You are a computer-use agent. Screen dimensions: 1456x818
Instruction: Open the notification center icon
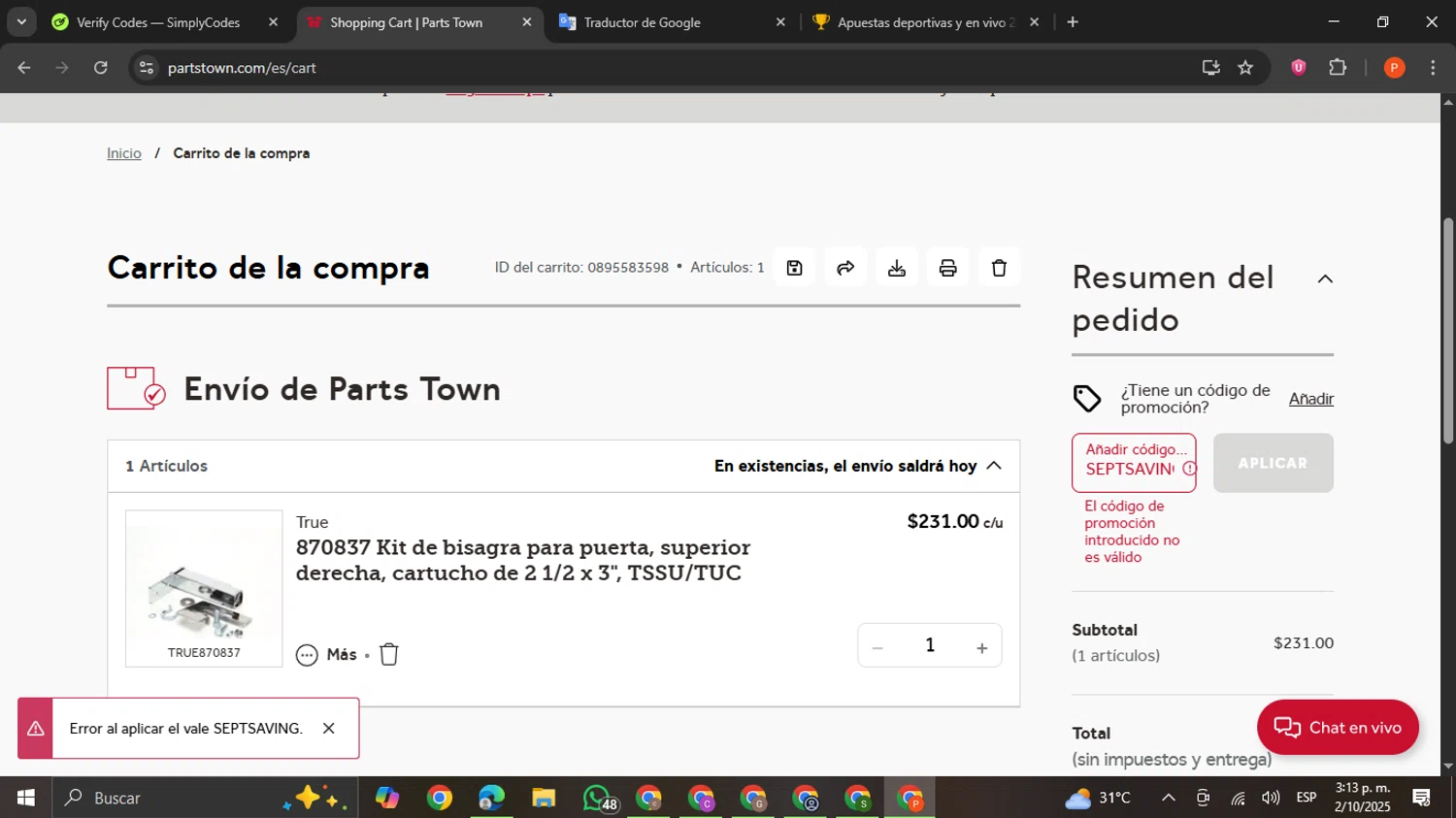click(1422, 798)
